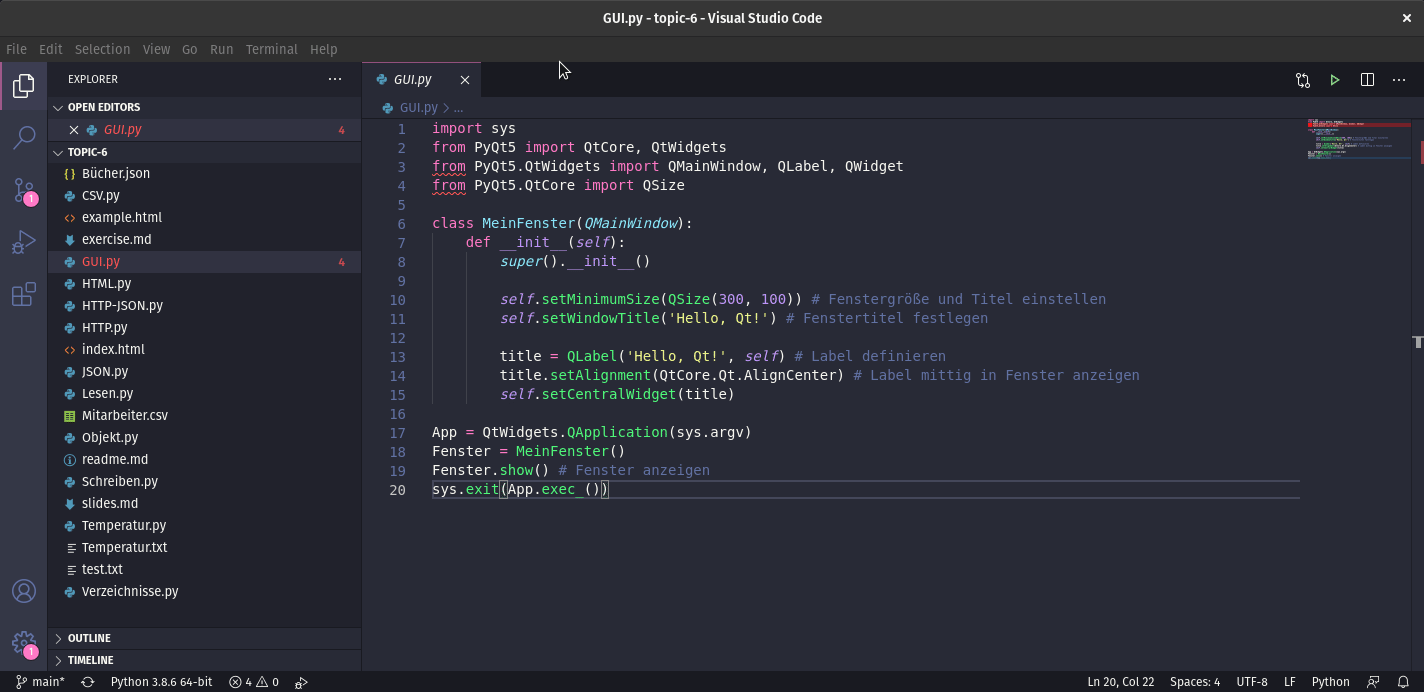Switch to the GUI.py editor tab

[411, 78]
